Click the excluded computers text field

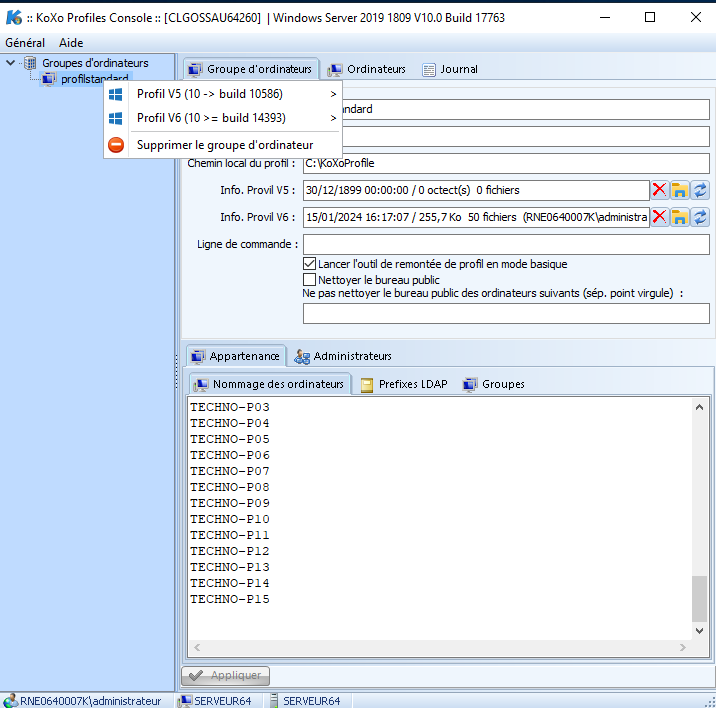point(506,314)
